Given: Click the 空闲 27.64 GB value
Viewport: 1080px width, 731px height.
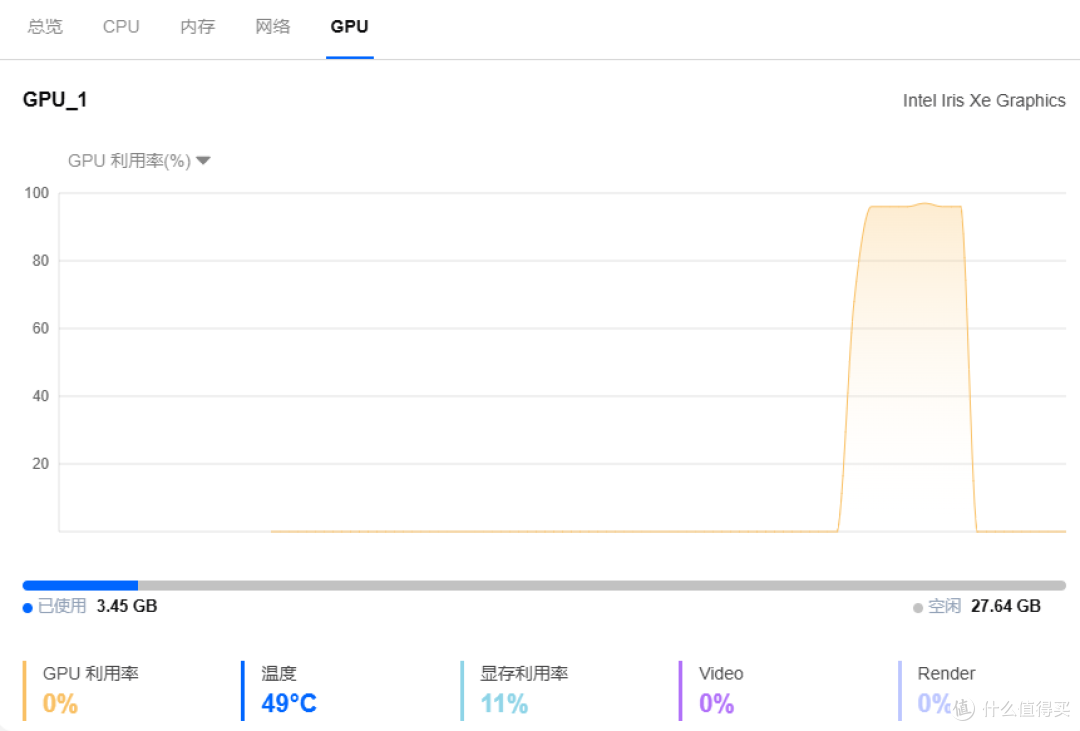Looking at the screenshot, I should [x=1006, y=606].
